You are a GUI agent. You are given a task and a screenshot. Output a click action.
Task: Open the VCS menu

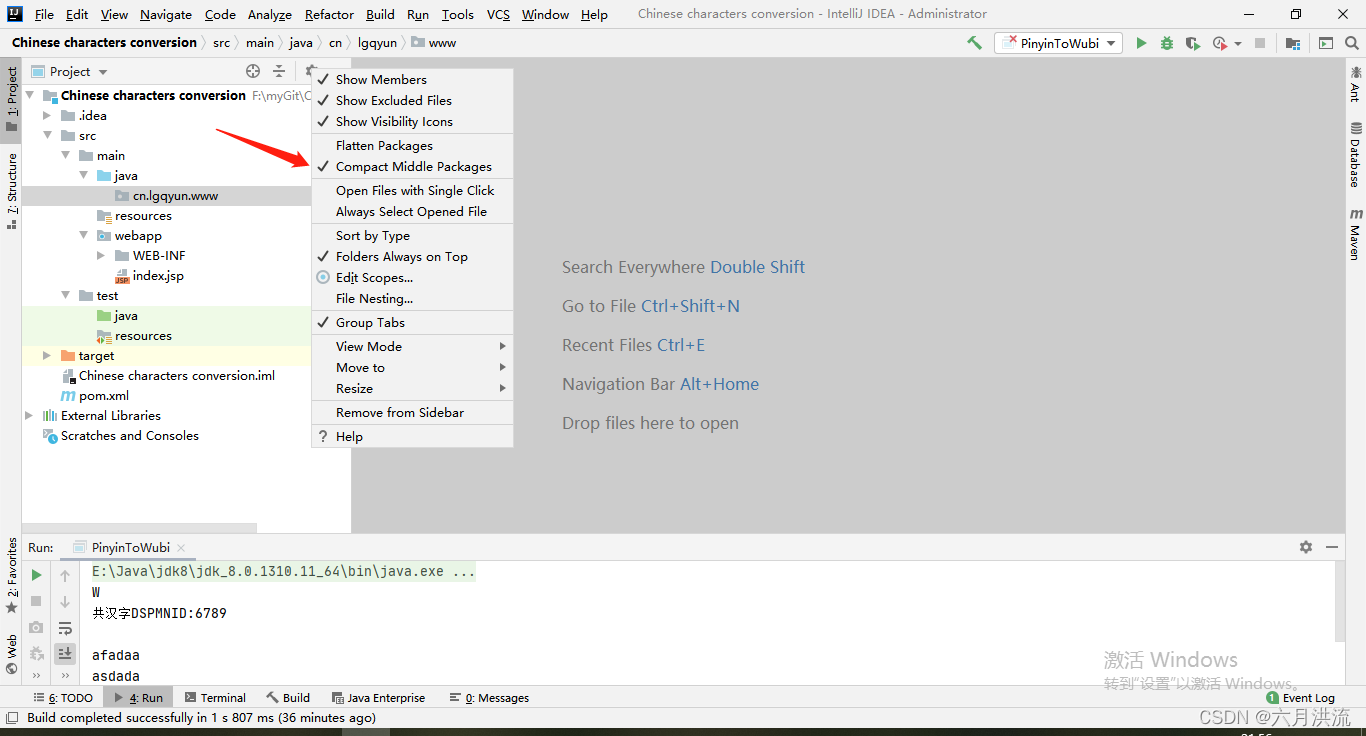[x=498, y=14]
